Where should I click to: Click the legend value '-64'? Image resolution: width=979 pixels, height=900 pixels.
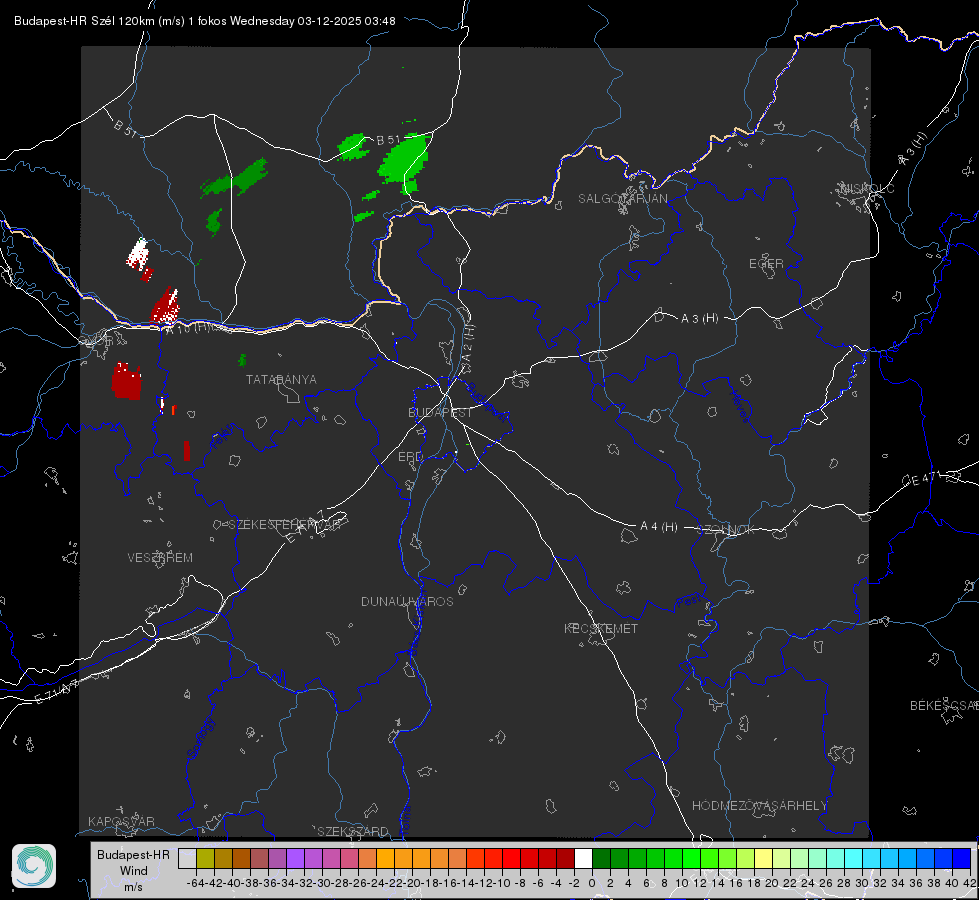[195, 883]
